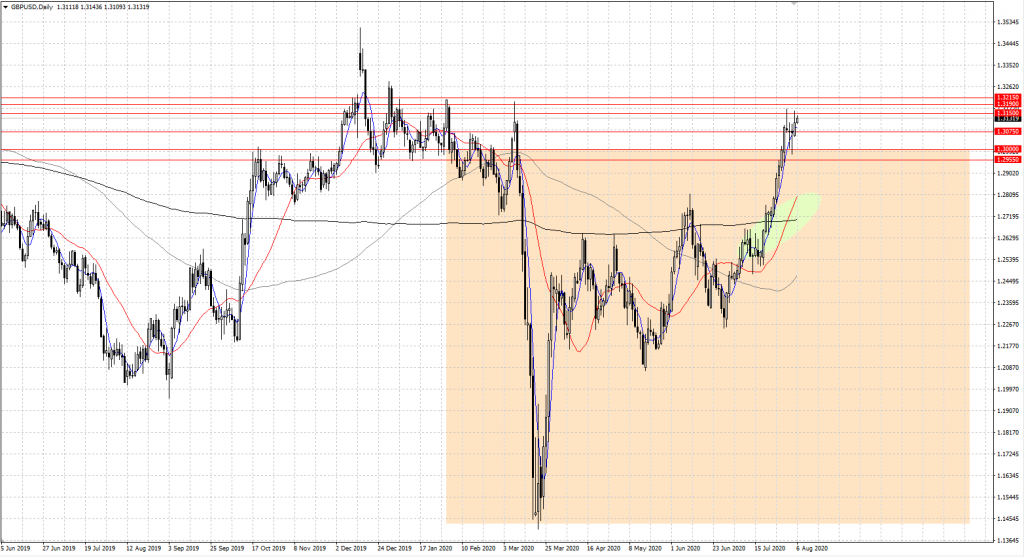Select the 1.29550 red price label
This screenshot has width=1024, height=557.
pos(1006,159)
